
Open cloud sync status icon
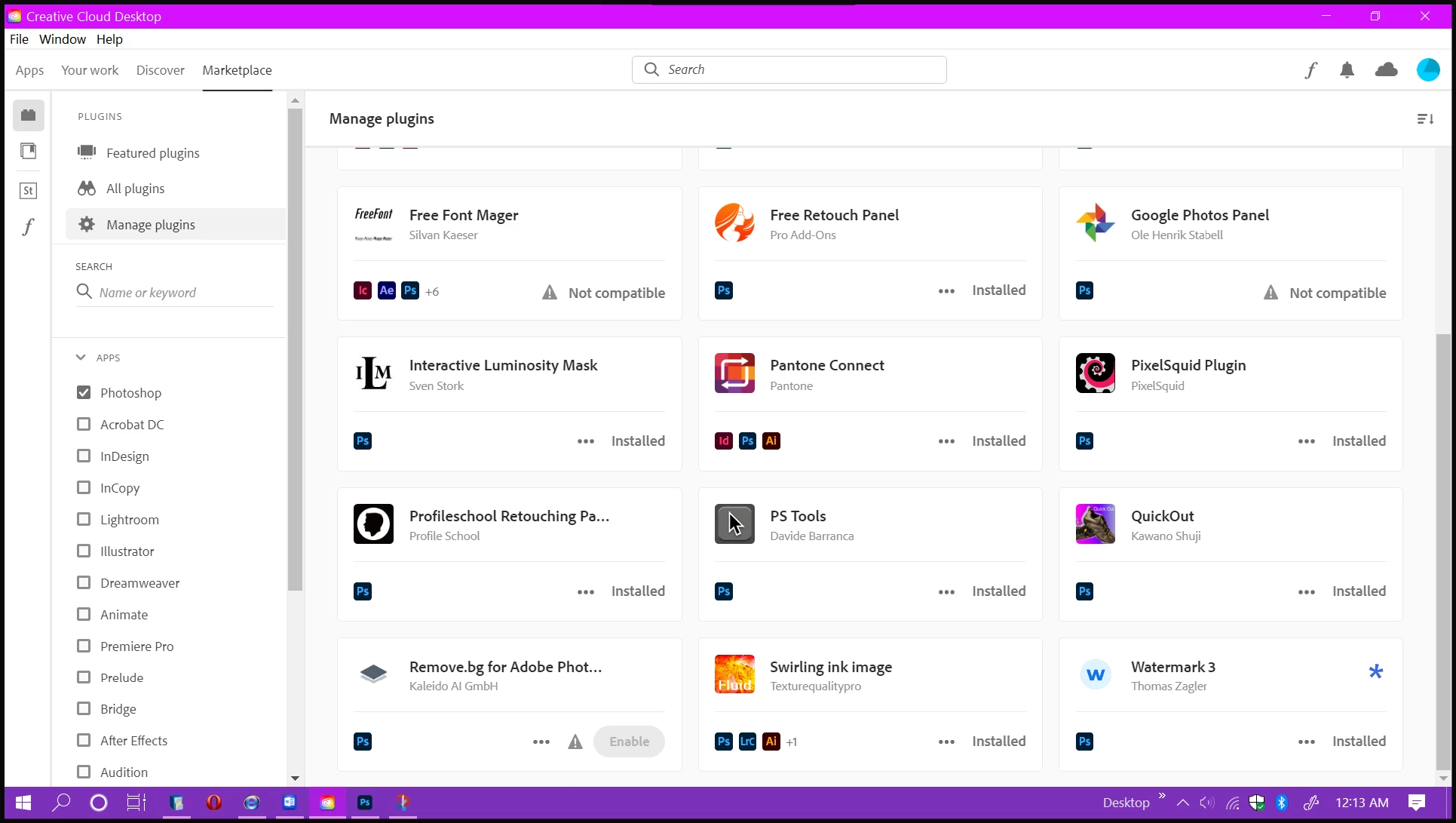(x=1386, y=70)
